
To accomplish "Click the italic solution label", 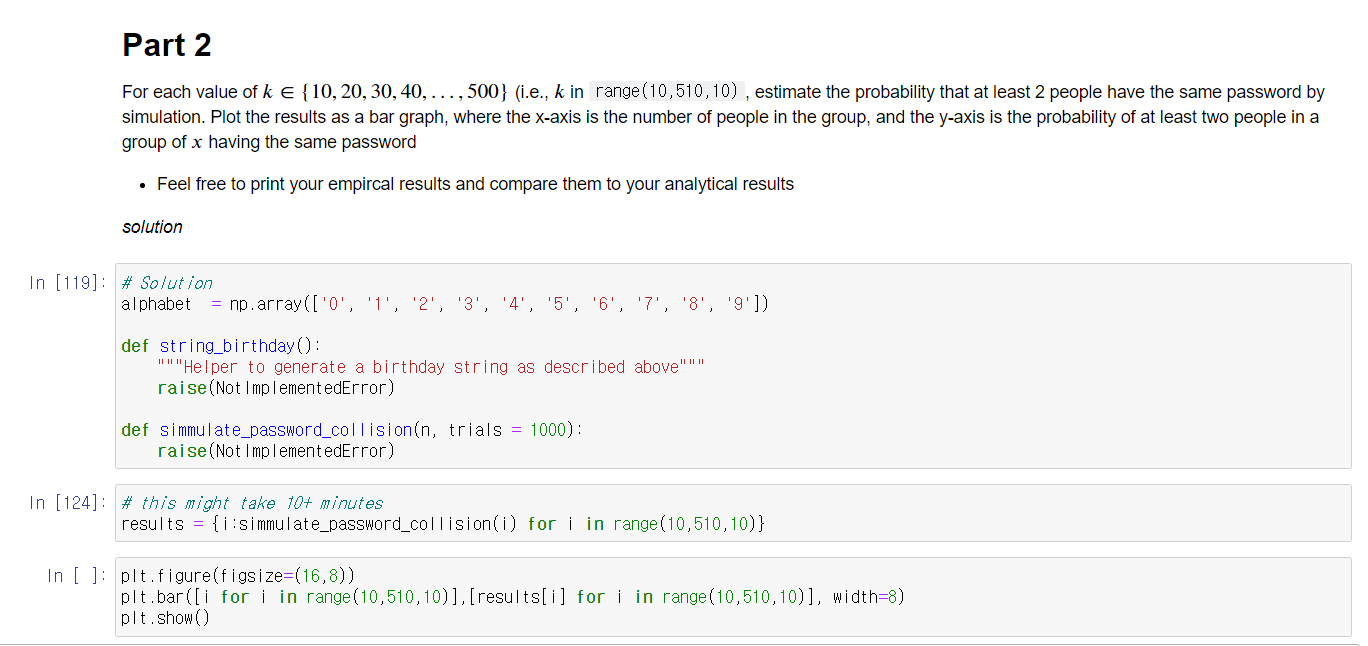I will 151,226.
